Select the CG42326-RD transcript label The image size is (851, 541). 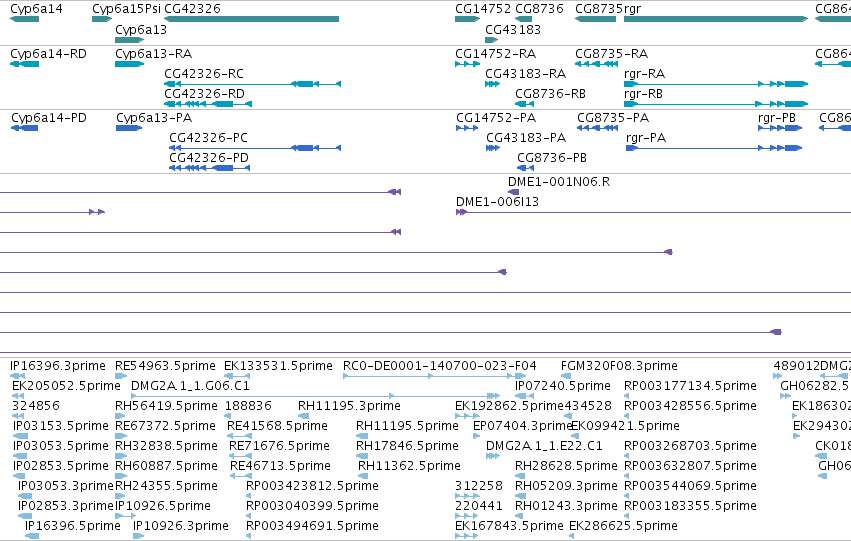[205, 94]
